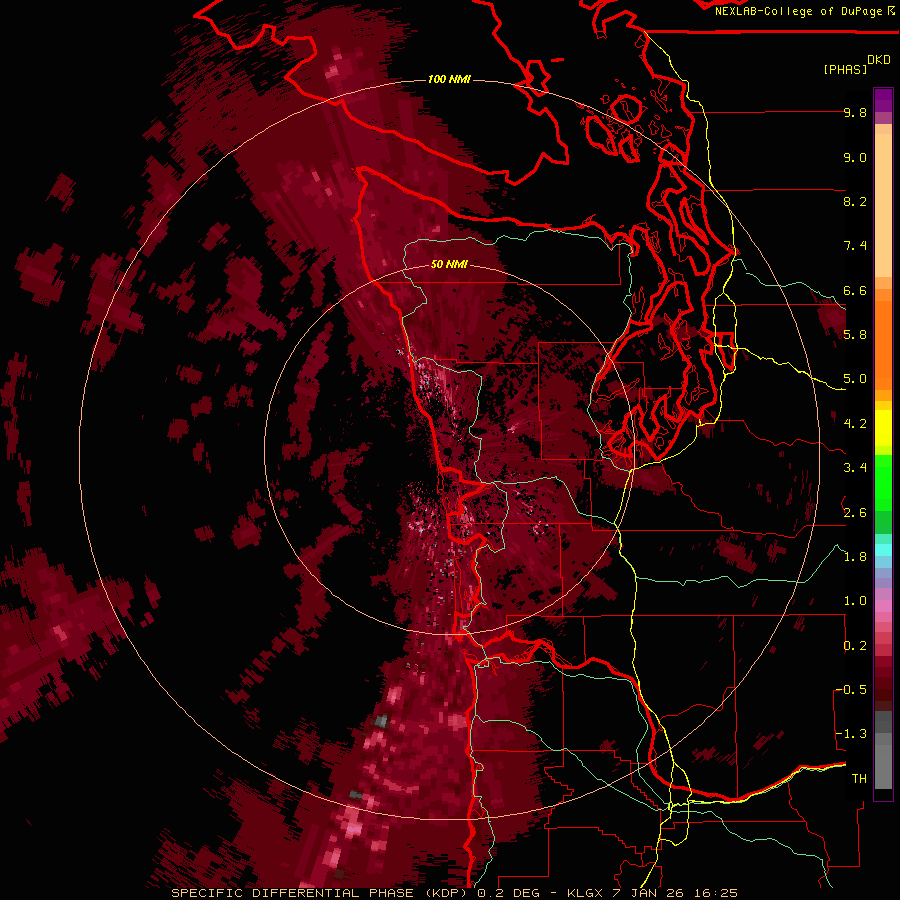
Task: Select the 3.4 scale value
Action: click(x=855, y=468)
